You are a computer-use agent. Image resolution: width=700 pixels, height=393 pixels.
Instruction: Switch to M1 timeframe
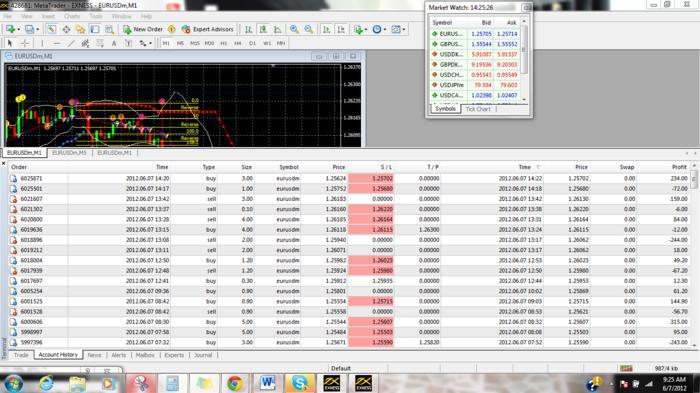166,43
